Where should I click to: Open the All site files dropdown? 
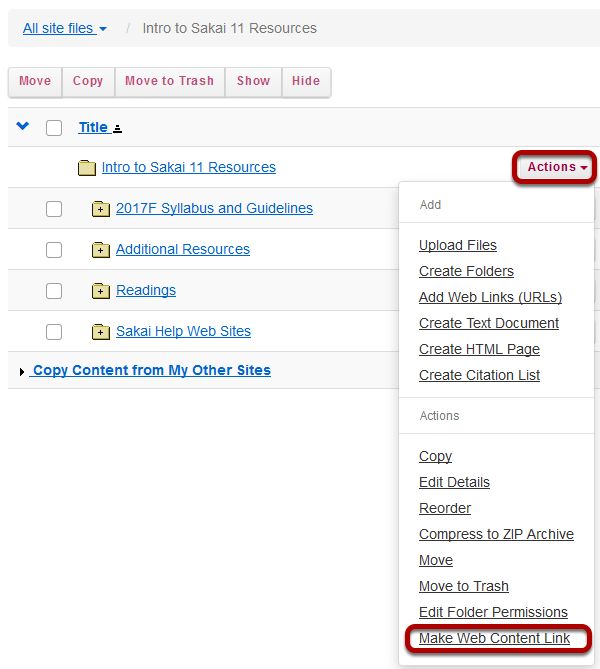tap(65, 28)
